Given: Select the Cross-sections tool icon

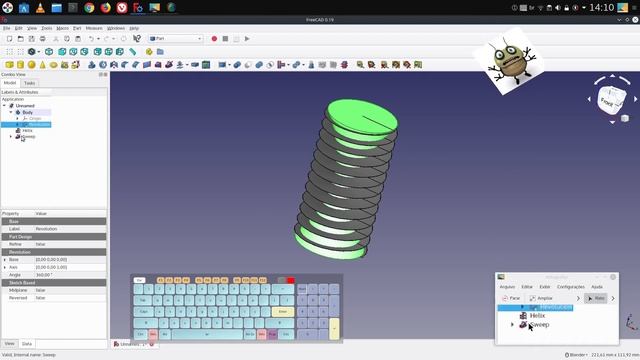Looking at the screenshot, I should (x=344, y=64).
